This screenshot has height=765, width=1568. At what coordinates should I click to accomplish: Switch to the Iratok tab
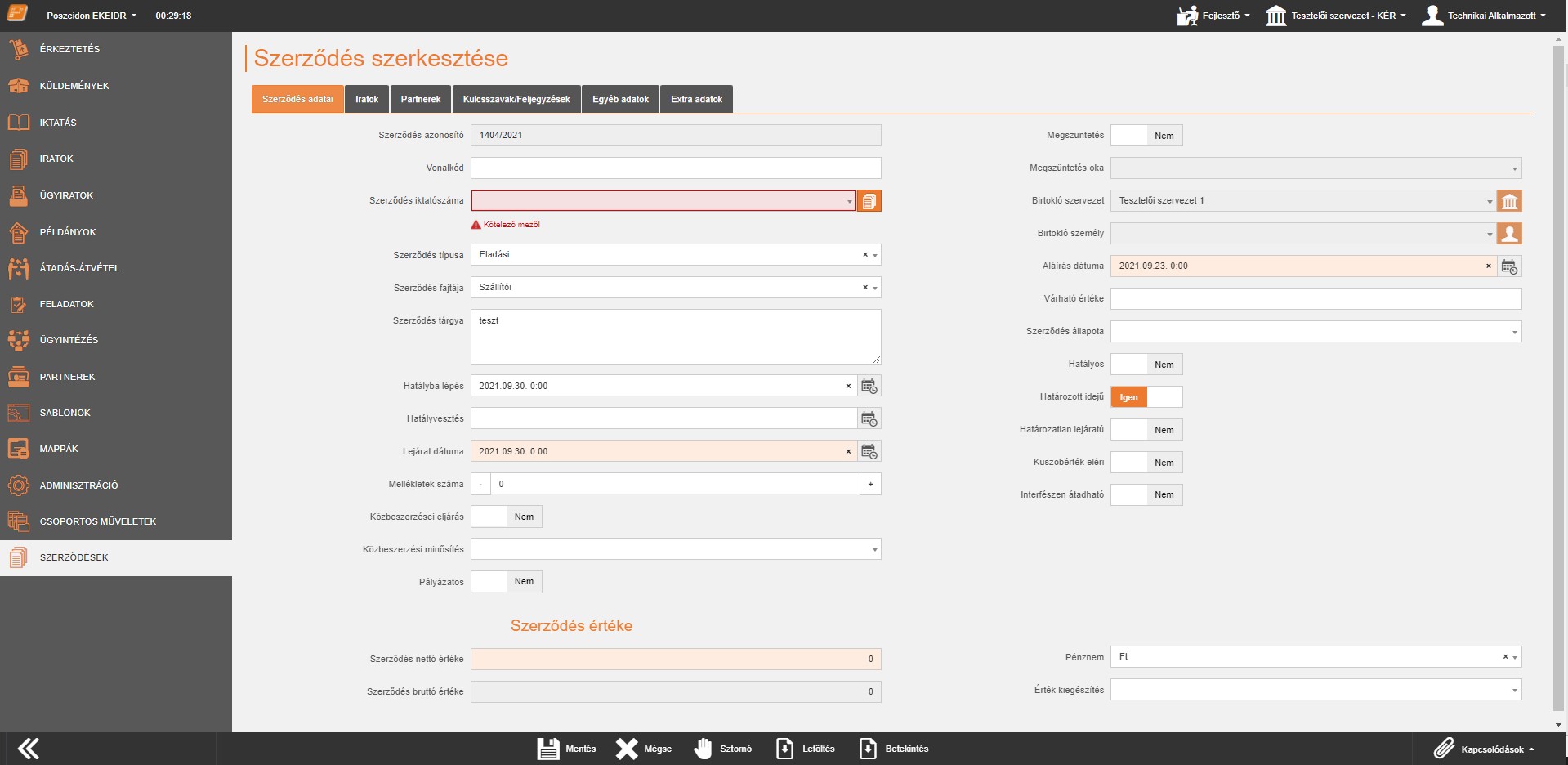[x=367, y=99]
